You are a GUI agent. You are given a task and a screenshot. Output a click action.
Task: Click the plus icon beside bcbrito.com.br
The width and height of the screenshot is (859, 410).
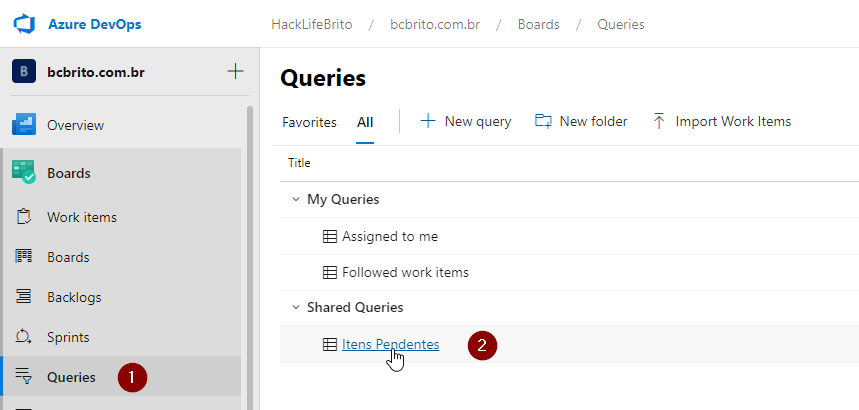pyautogui.click(x=235, y=71)
